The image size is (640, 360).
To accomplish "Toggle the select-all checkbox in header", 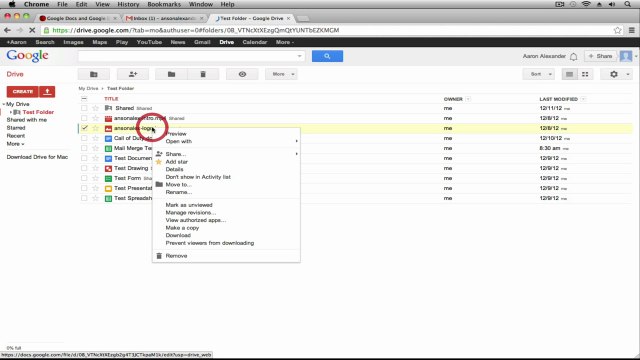I will tap(84, 99).
